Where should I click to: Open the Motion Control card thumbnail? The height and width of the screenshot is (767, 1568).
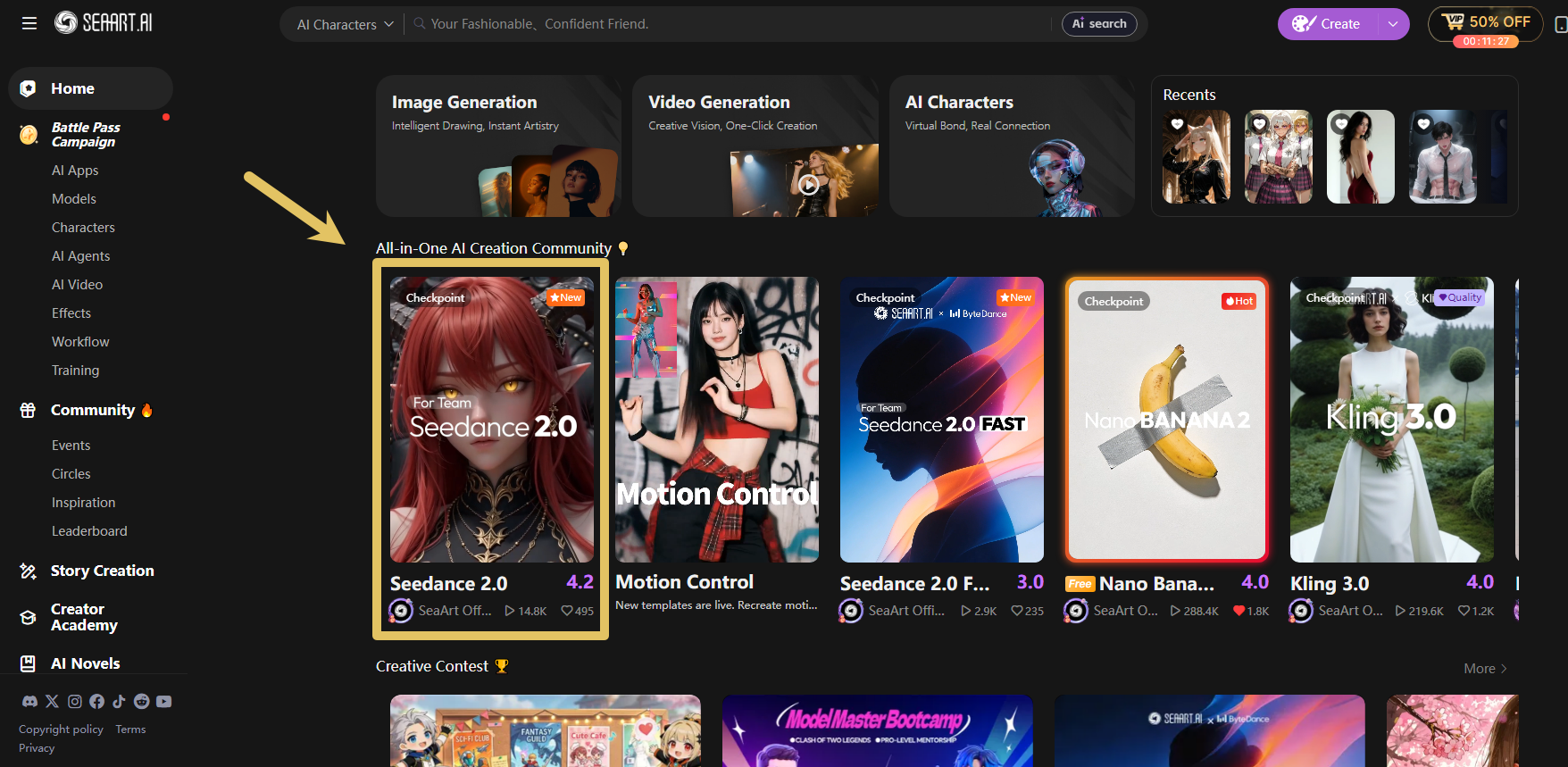tap(717, 420)
